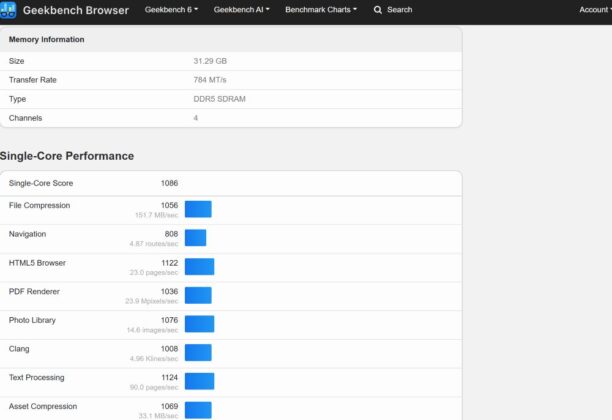Click the search magnifier icon
Image resolution: width=612 pixels, height=420 pixels.
(x=377, y=10)
